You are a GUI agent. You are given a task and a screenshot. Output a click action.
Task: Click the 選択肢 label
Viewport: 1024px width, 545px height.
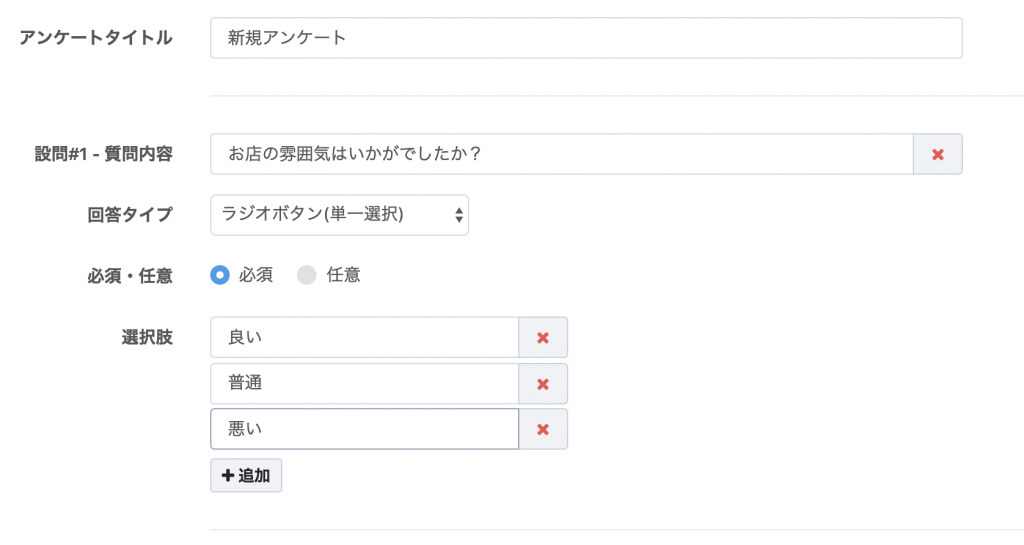point(147,337)
